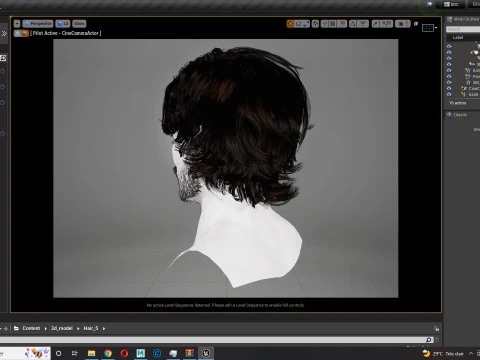Toggle scale snapping icon
The image size is (480, 360).
click(376, 24)
